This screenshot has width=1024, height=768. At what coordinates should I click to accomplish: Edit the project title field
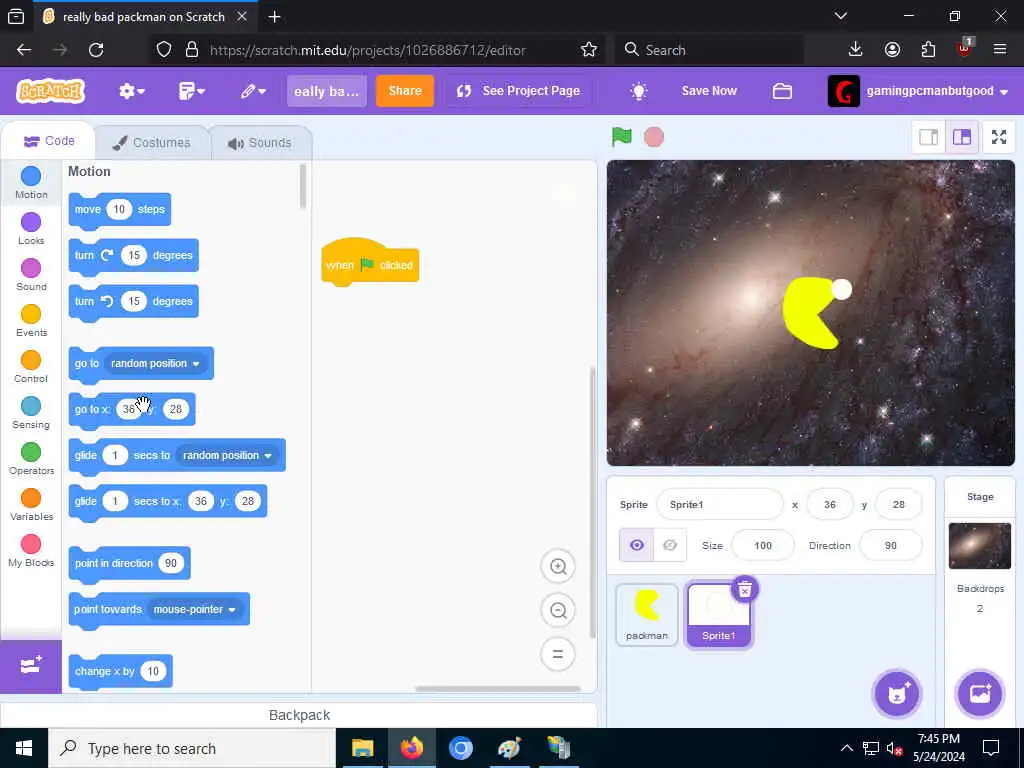[x=327, y=91]
